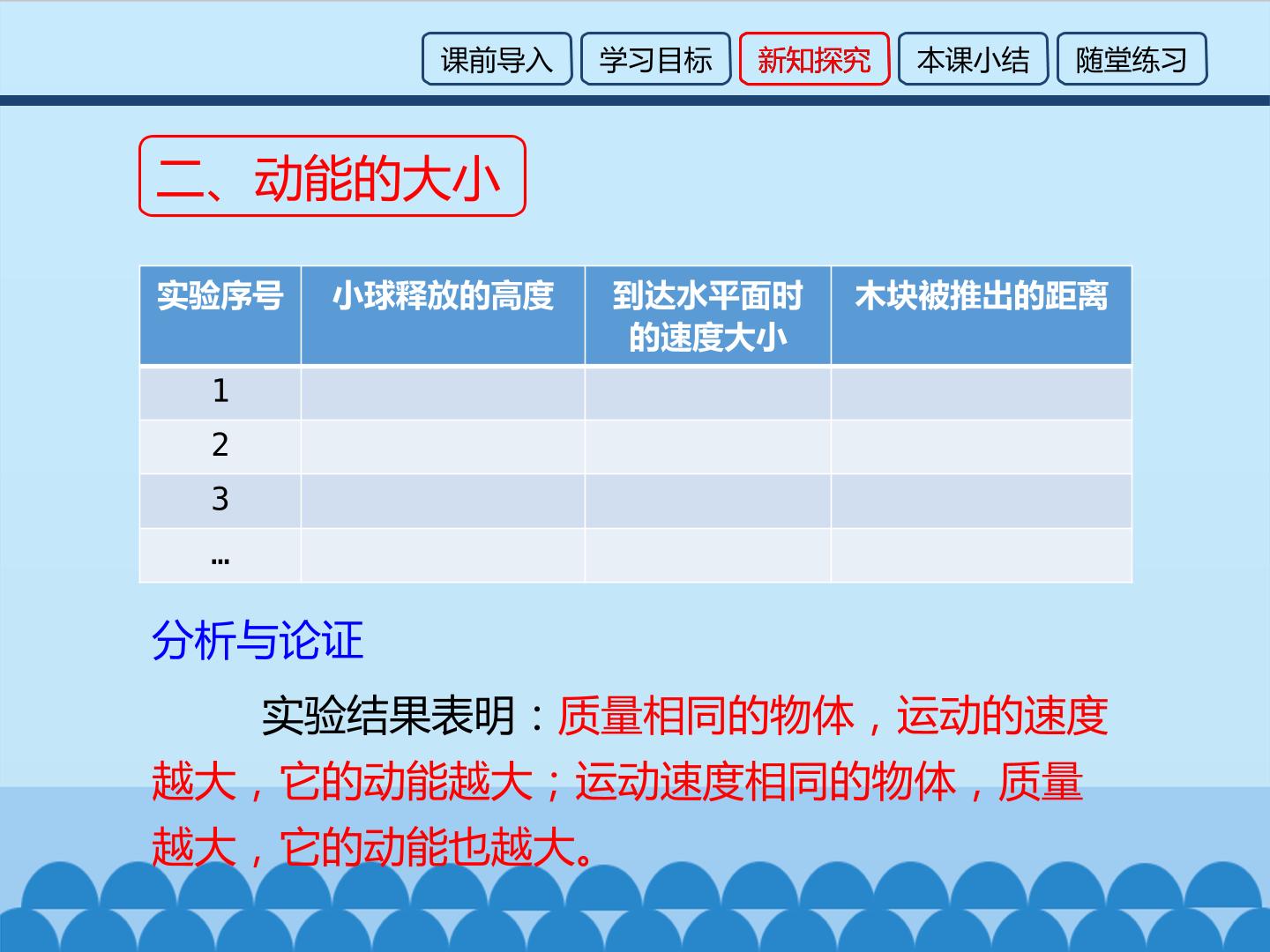Image resolution: width=1270 pixels, height=952 pixels.
Task: Select empty speed cell in row 2
Action: tap(708, 447)
